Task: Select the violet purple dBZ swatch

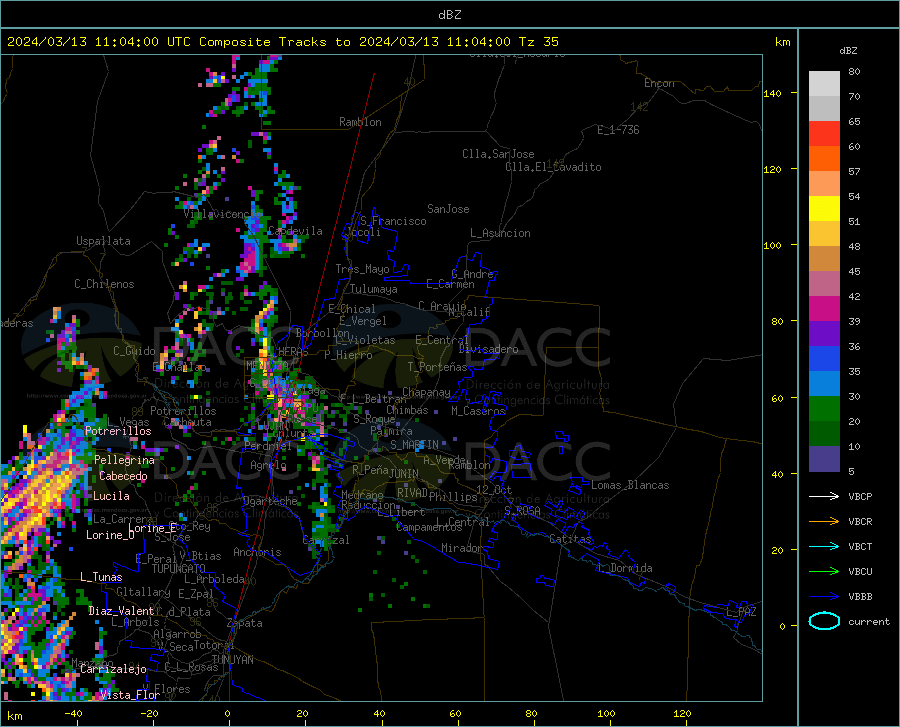Action: pyautogui.click(x=824, y=334)
